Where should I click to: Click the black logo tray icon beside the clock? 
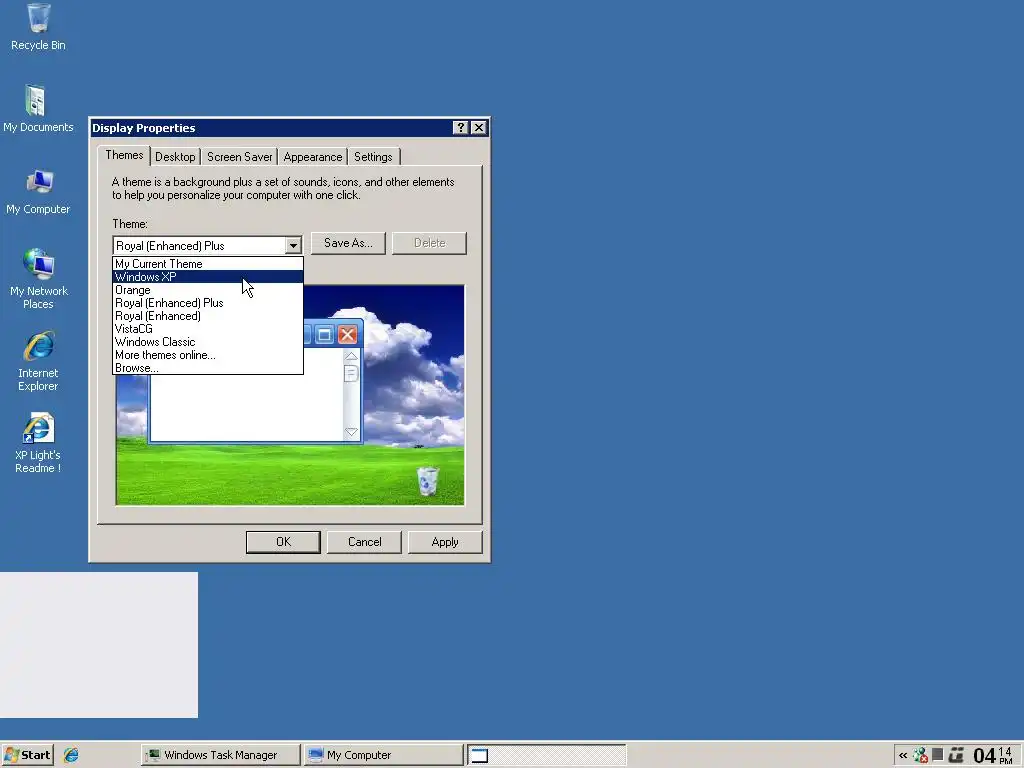956,755
